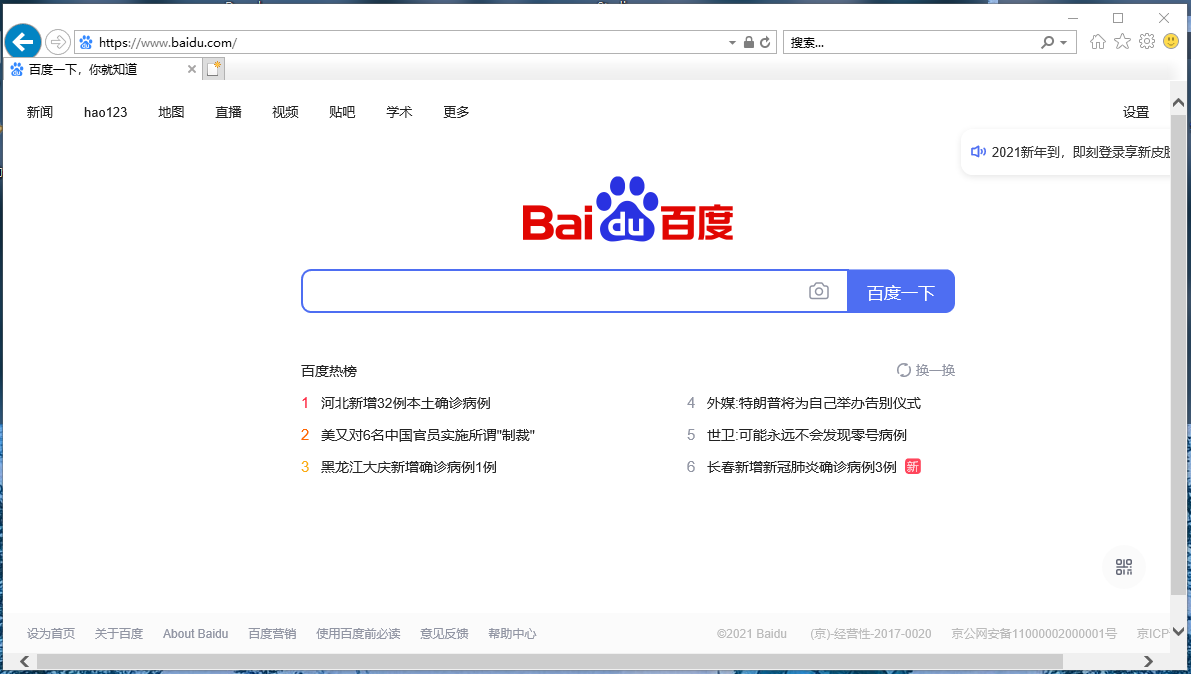The image size is (1191, 674).
Task: Click the 换一换 refresh icon
Action: pyautogui.click(x=904, y=370)
